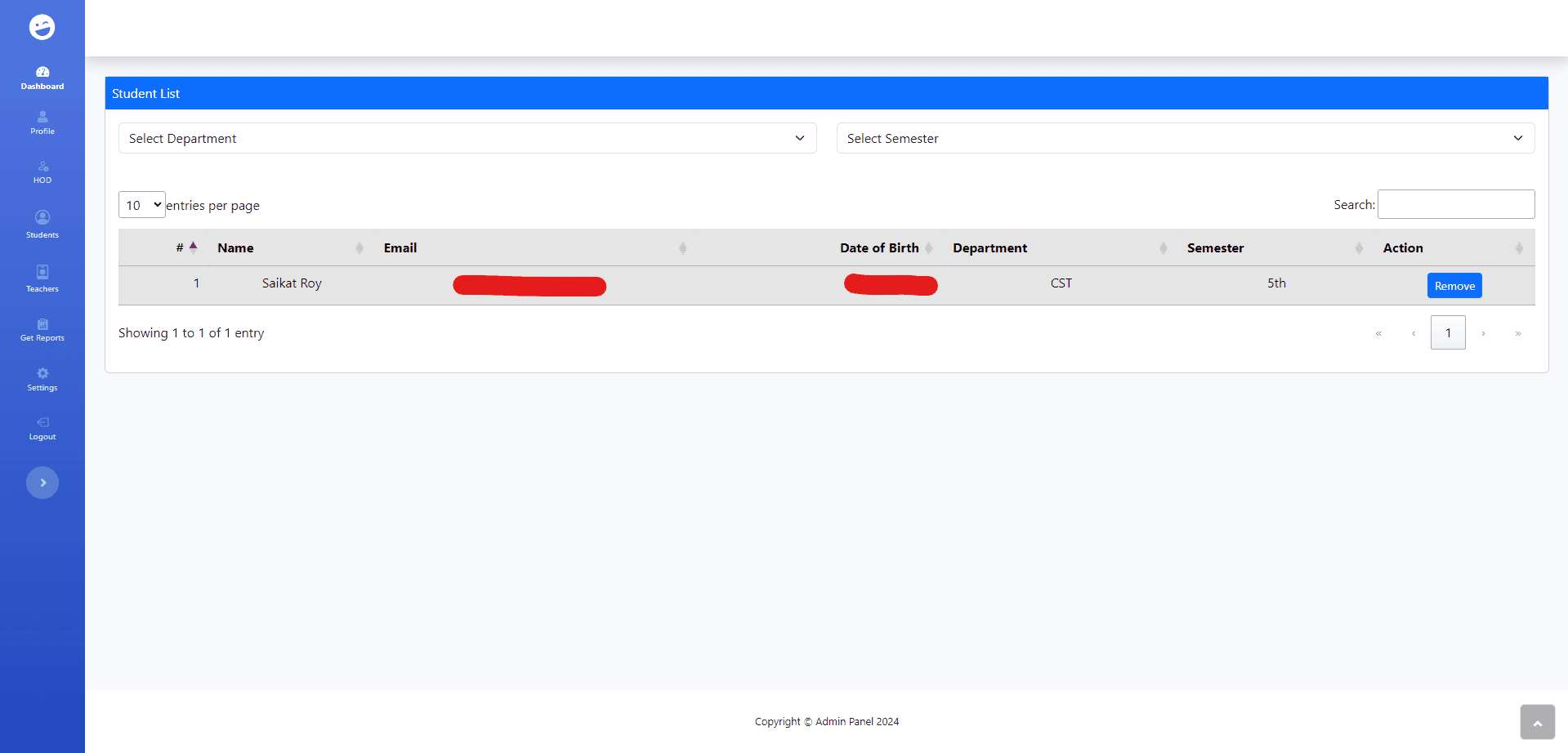Open the HOD section icon

(42, 166)
